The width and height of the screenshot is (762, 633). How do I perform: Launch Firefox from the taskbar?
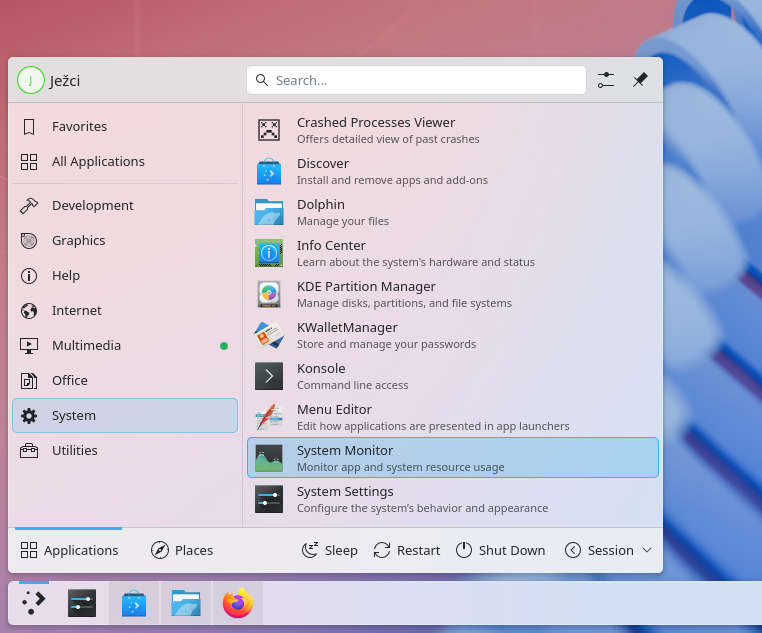(238, 603)
